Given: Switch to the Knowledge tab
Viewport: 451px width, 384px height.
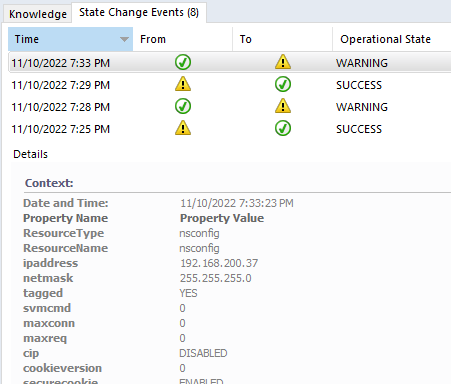Looking at the screenshot, I should [37, 14].
